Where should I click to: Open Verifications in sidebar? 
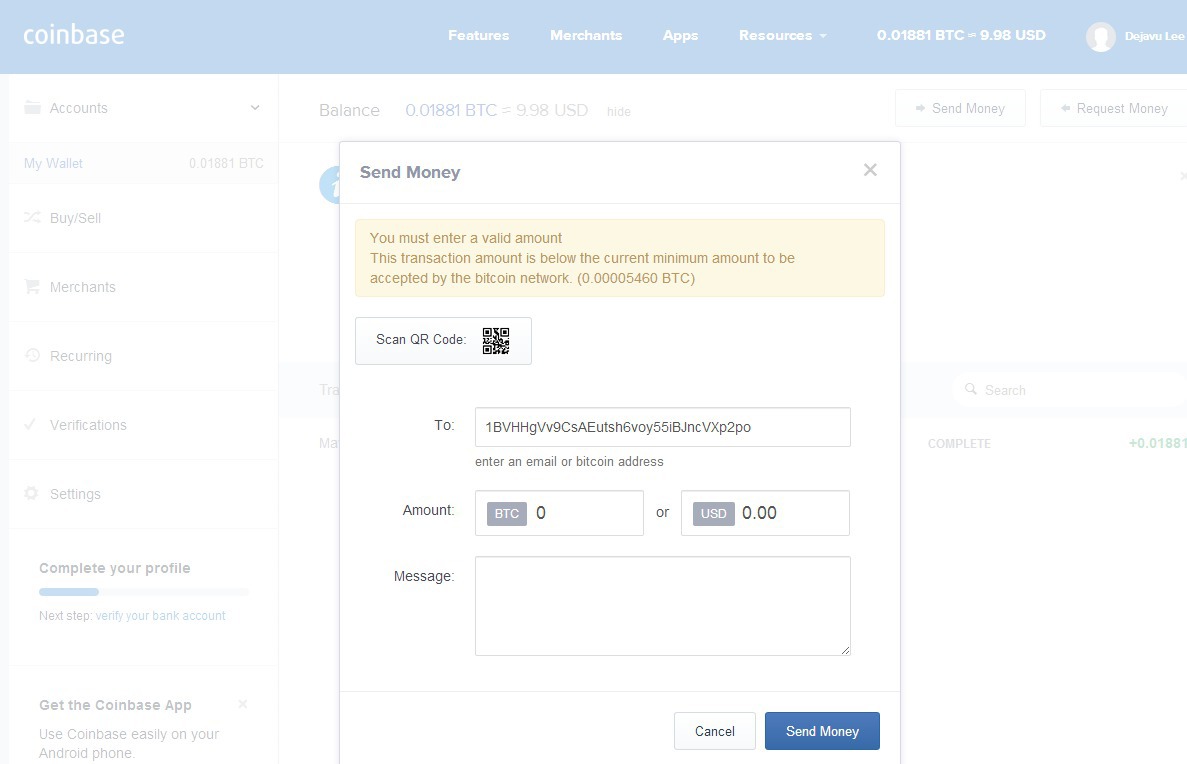click(143, 425)
